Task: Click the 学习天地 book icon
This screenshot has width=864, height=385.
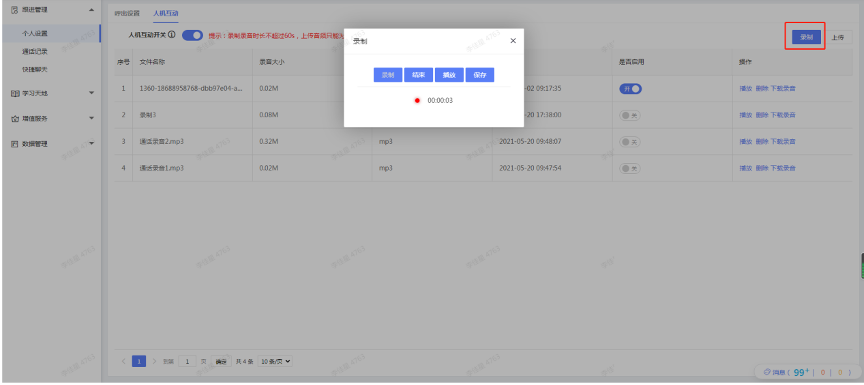Action: pyautogui.click(x=15, y=94)
